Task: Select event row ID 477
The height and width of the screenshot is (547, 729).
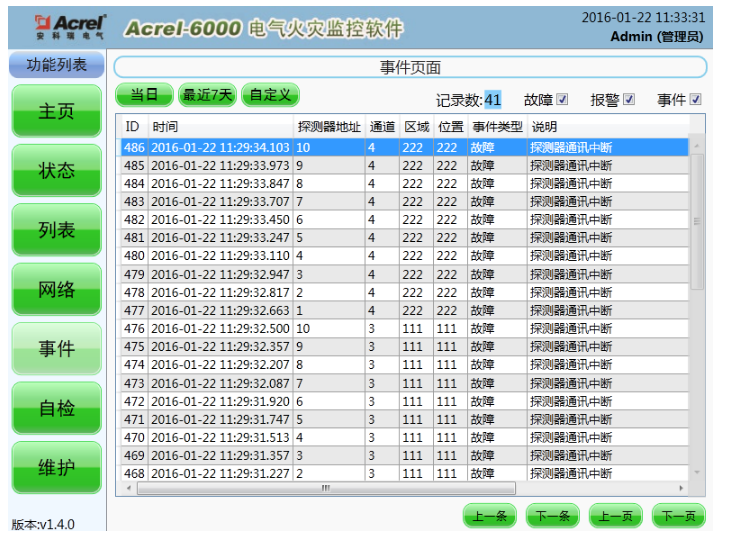Action: pos(404,310)
